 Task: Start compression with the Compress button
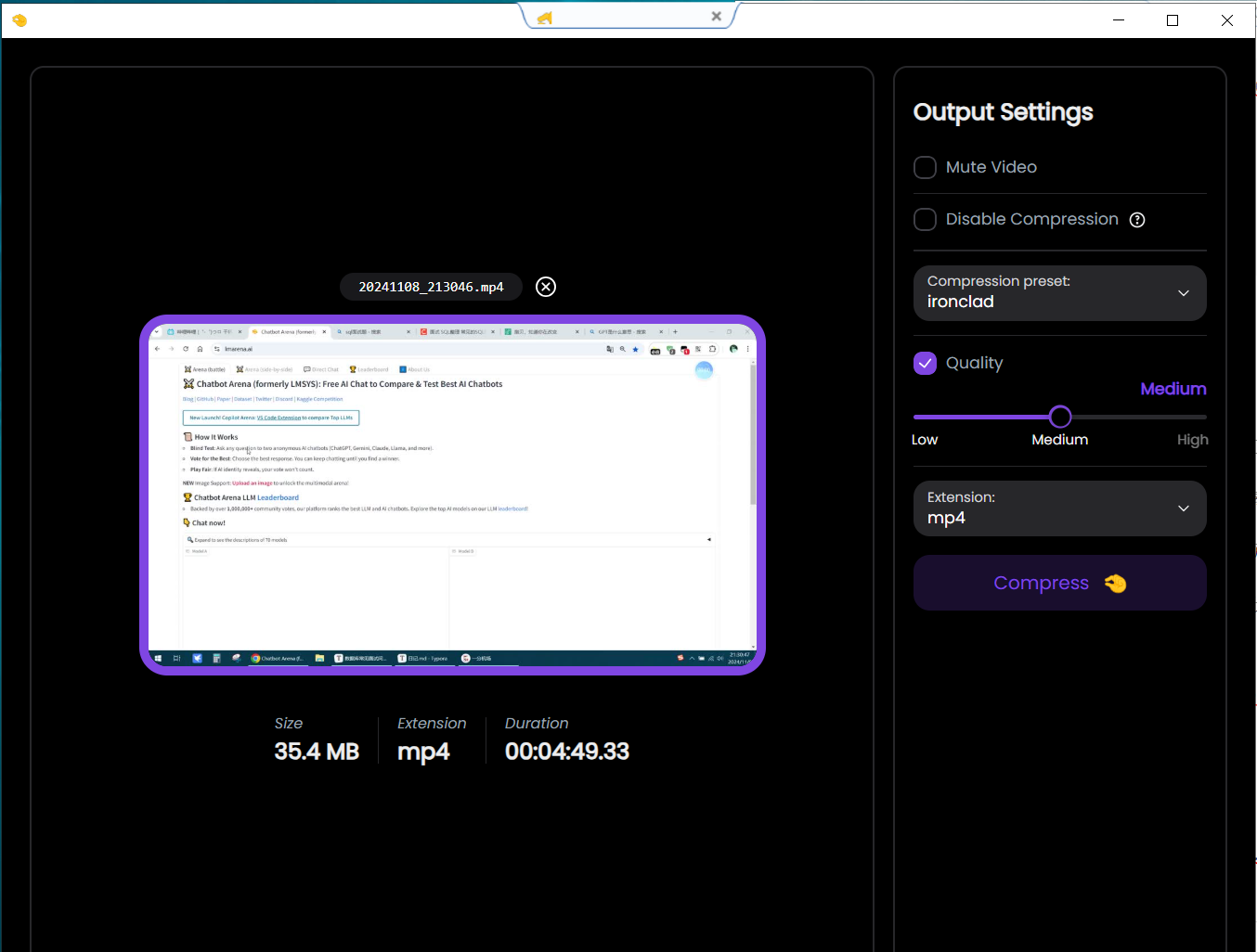pos(1060,583)
